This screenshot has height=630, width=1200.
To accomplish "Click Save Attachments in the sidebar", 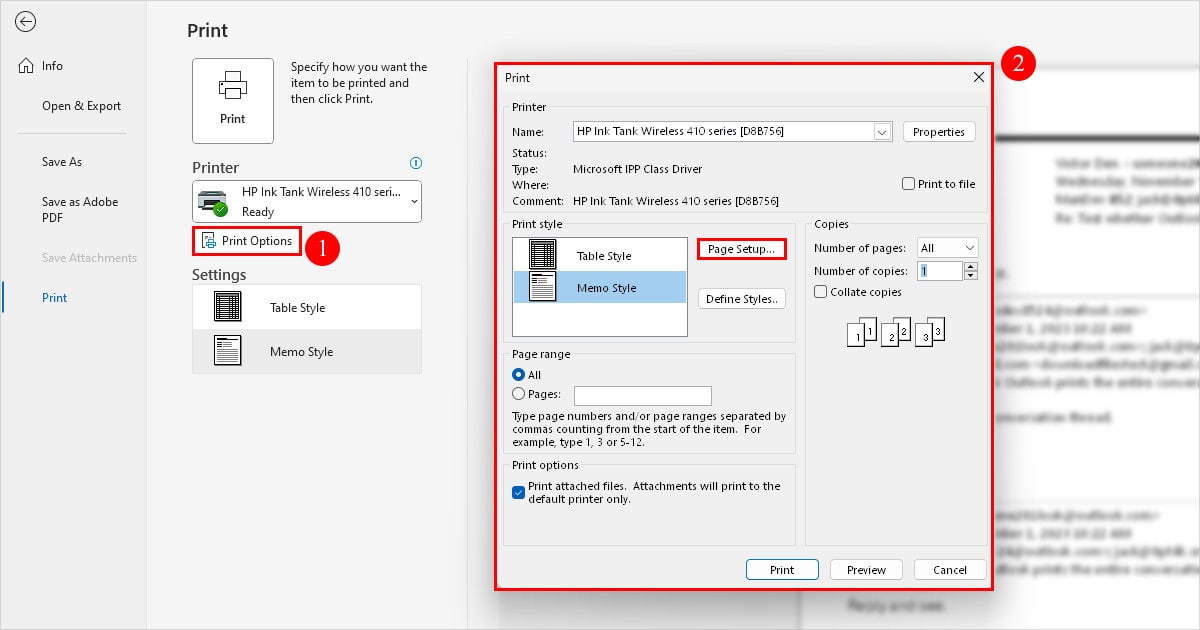I will [89, 258].
